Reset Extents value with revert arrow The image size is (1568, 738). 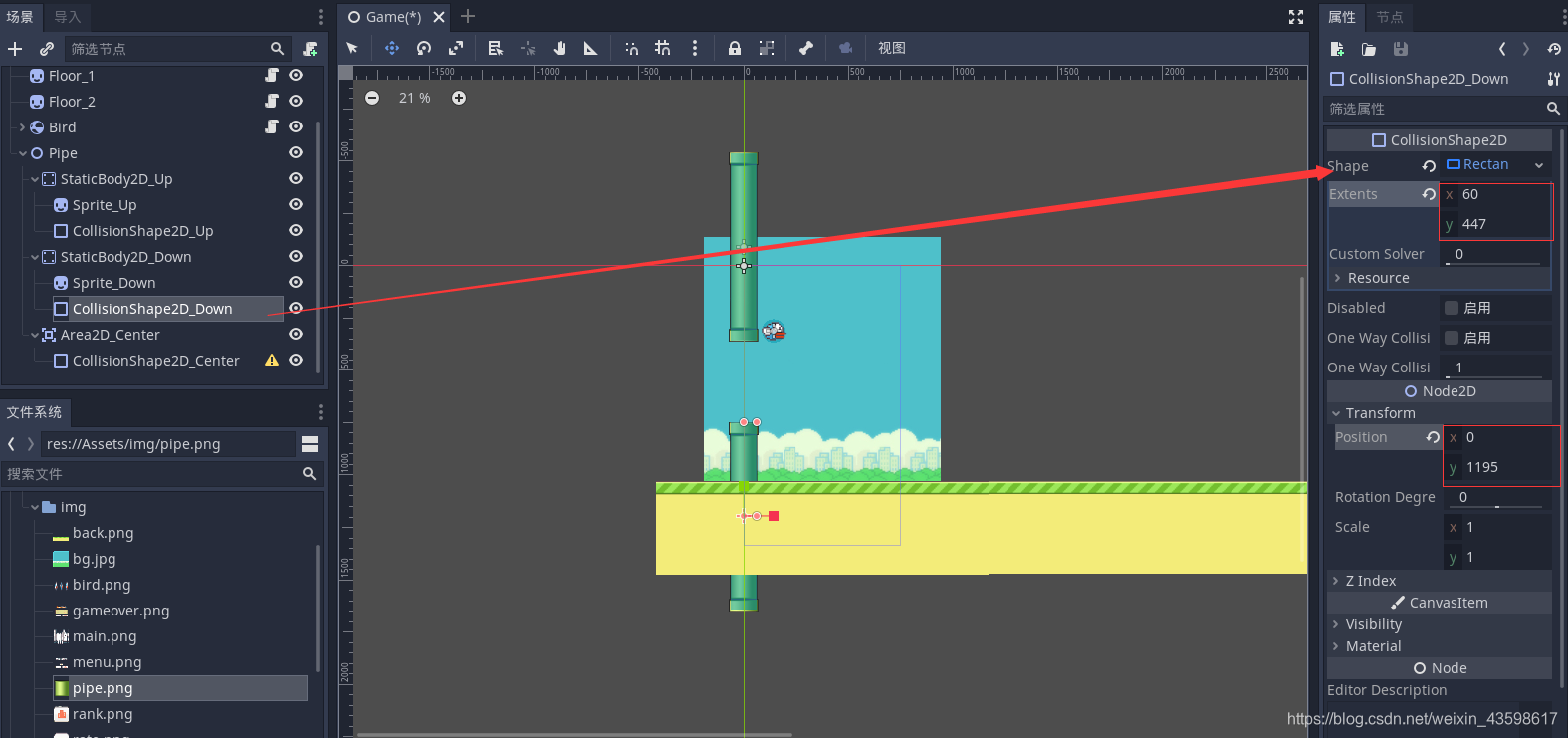pyautogui.click(x=1429, y=194)
